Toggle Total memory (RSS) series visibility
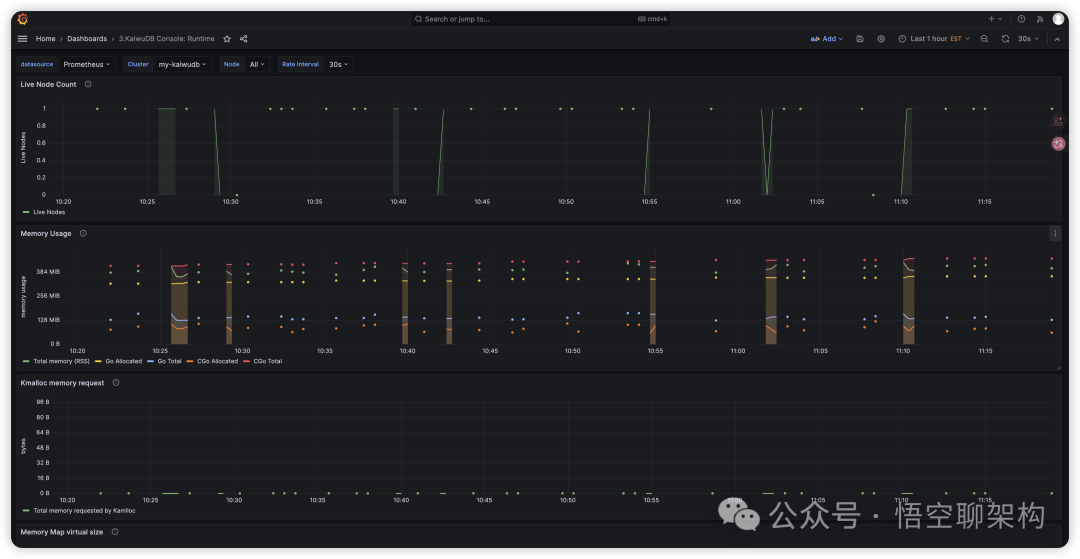 tap(60, 361)
